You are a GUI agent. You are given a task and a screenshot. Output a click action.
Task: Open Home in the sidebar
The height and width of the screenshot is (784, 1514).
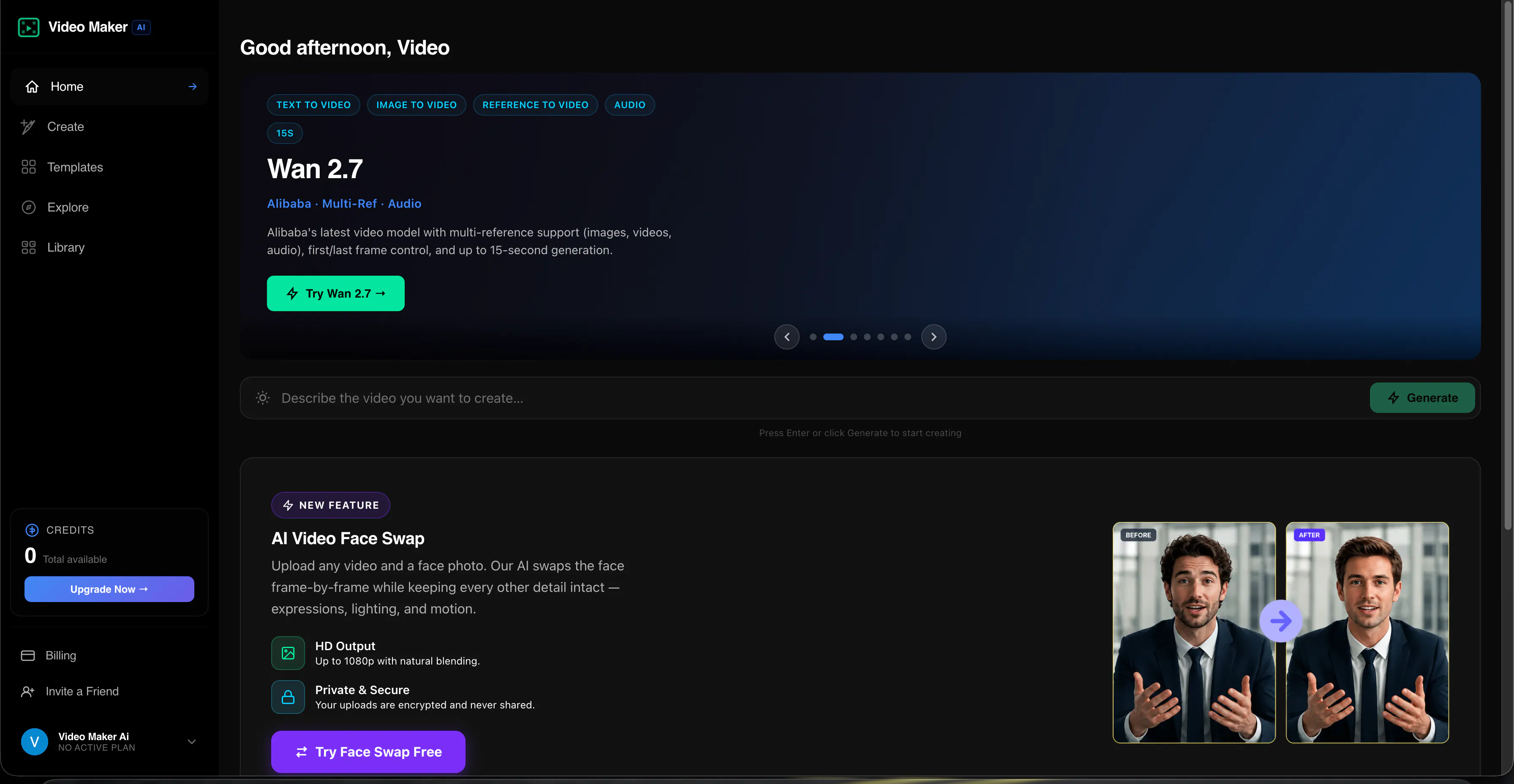(x=109, y=86)
